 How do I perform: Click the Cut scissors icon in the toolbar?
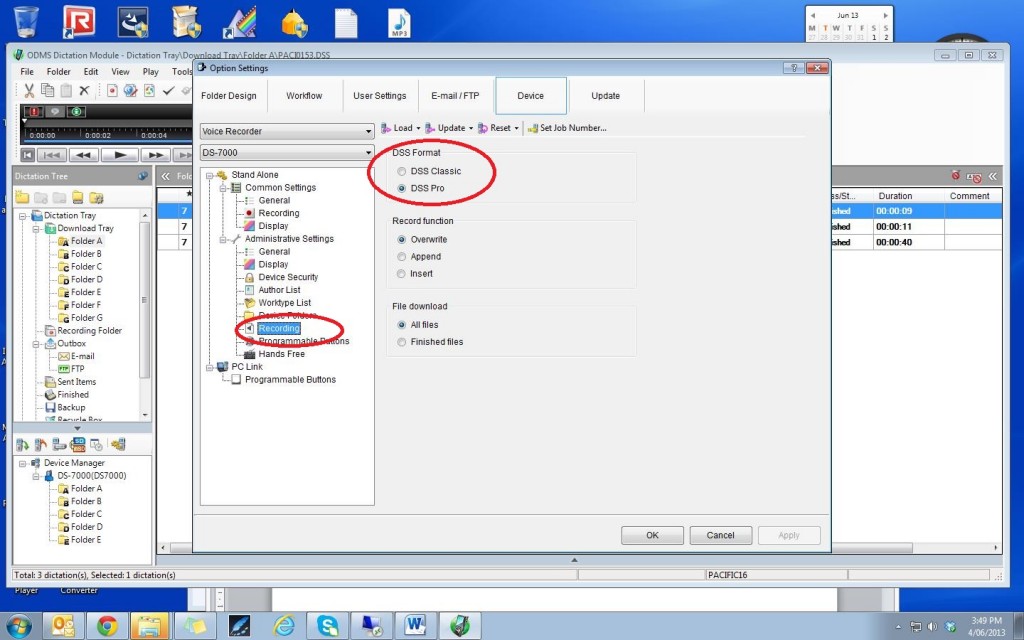click(x=29, y=91)
